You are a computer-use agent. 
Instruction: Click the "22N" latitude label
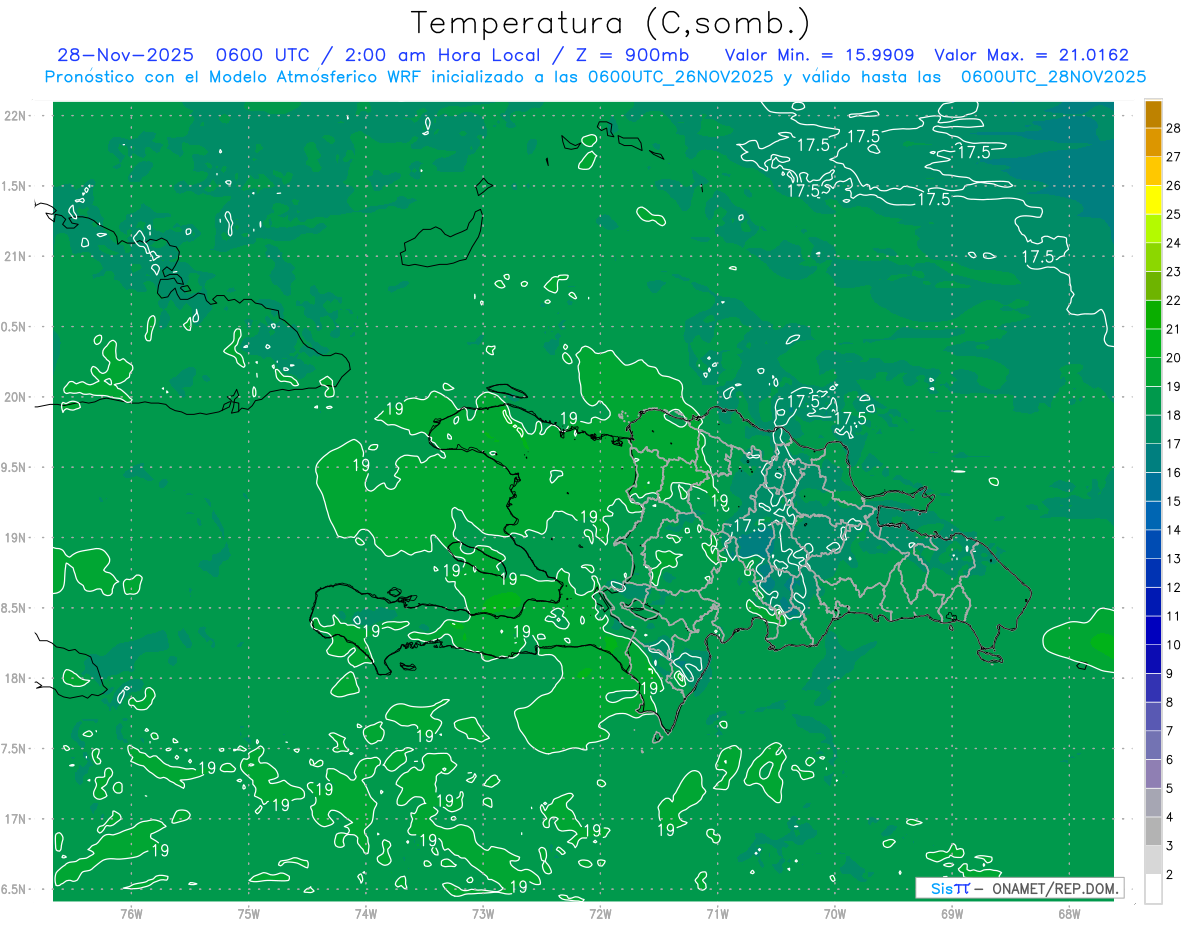[16, 116]
